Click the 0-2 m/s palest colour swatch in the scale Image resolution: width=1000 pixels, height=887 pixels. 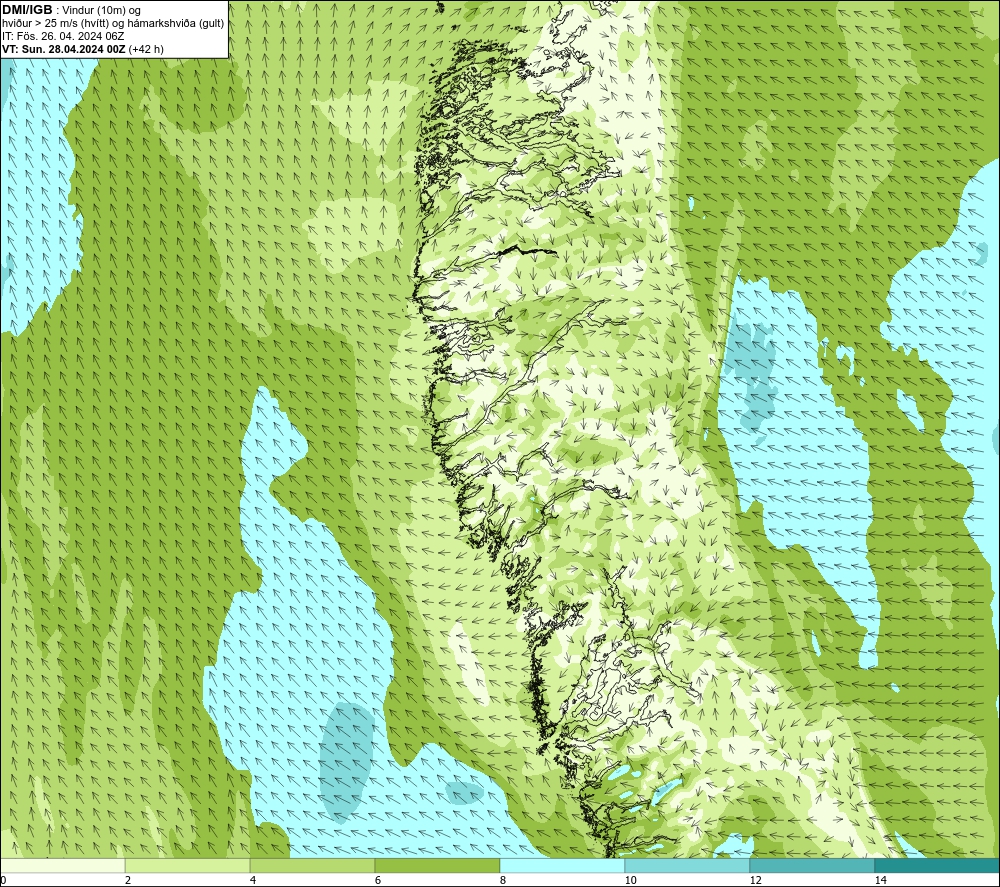pos(62,866)
